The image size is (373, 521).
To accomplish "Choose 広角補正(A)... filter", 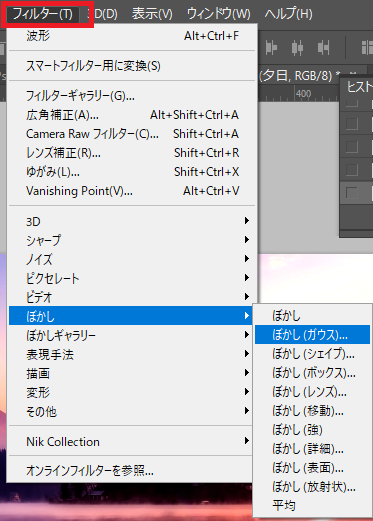I will (132, 115).
